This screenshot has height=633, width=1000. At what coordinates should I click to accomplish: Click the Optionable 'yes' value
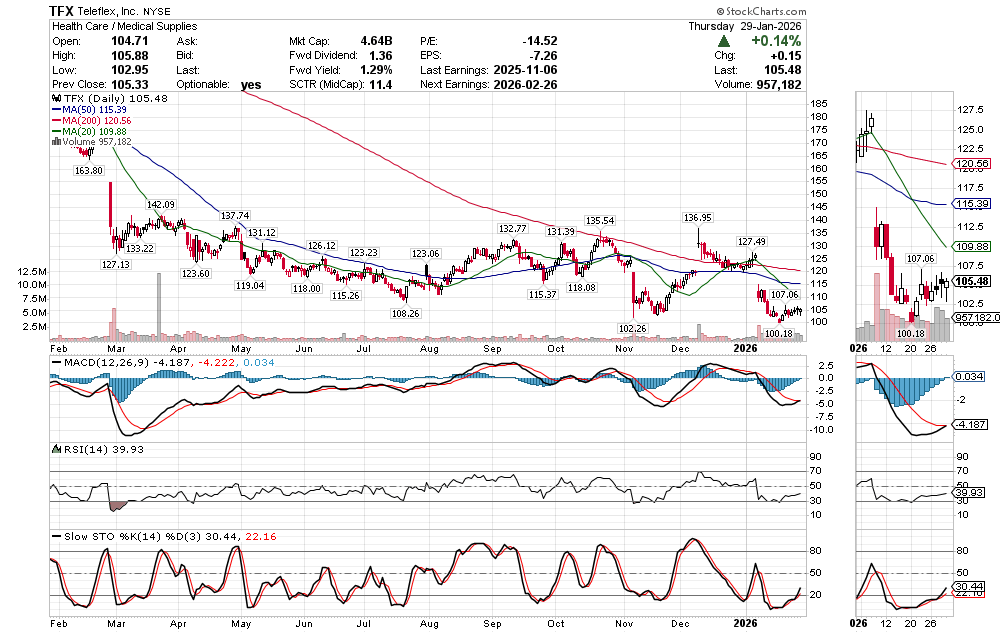coord(251,85)
